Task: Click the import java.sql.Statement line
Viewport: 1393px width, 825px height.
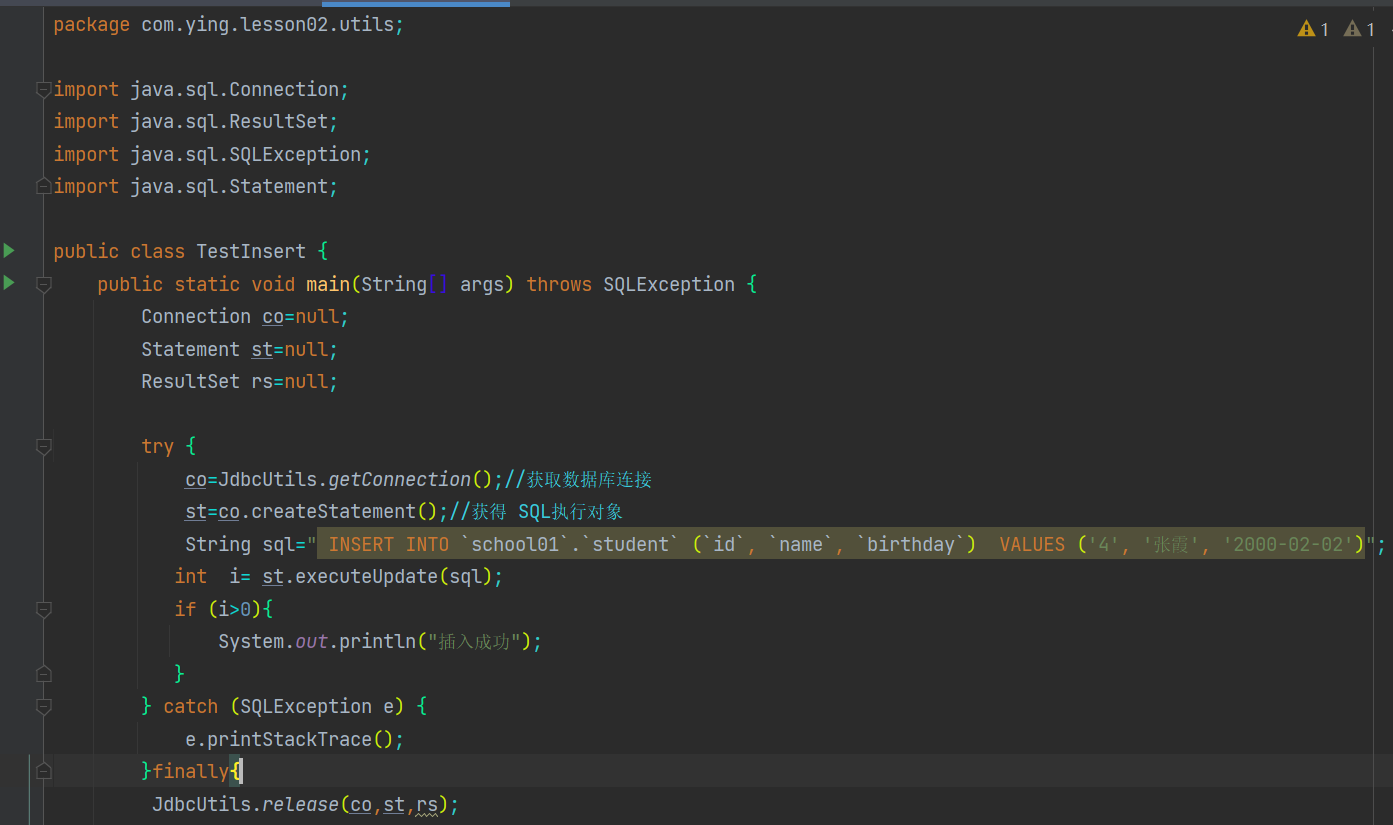Action: pos(196,186)
